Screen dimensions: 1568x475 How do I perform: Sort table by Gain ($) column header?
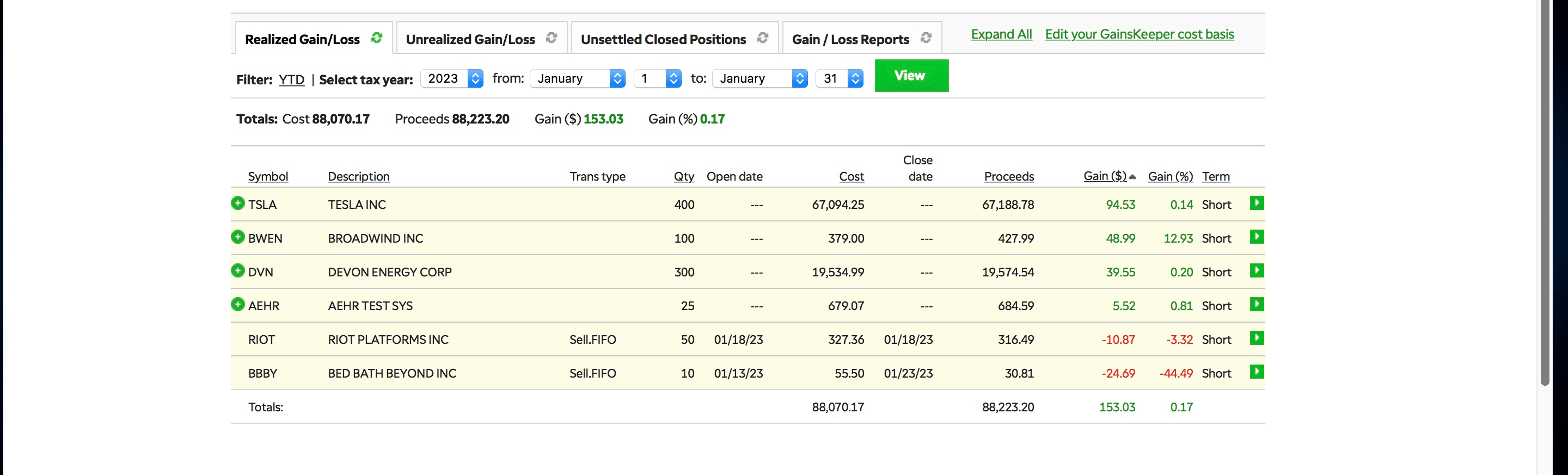[x=1104, y=176]
